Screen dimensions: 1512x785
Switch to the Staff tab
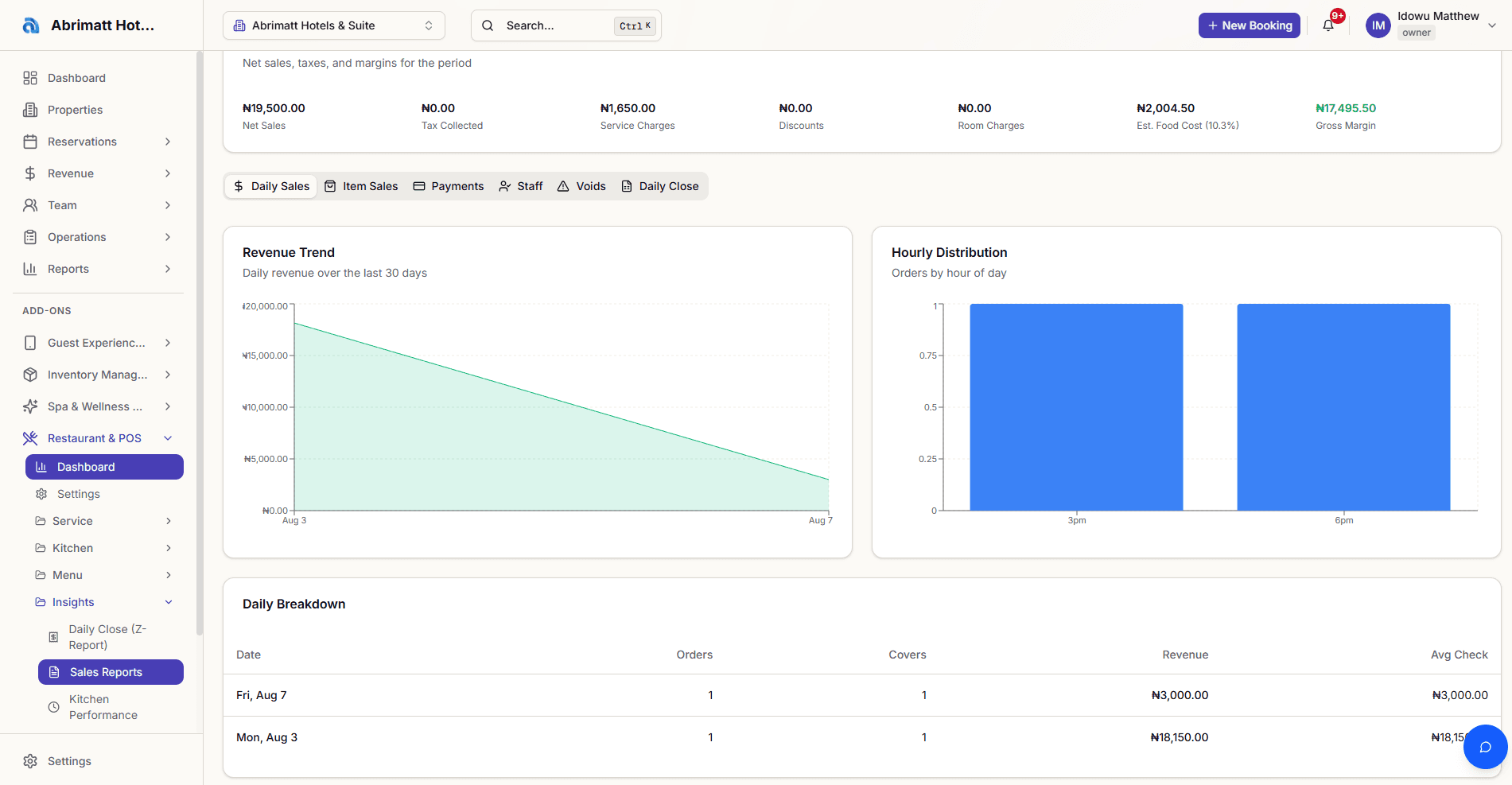(521, 186)
